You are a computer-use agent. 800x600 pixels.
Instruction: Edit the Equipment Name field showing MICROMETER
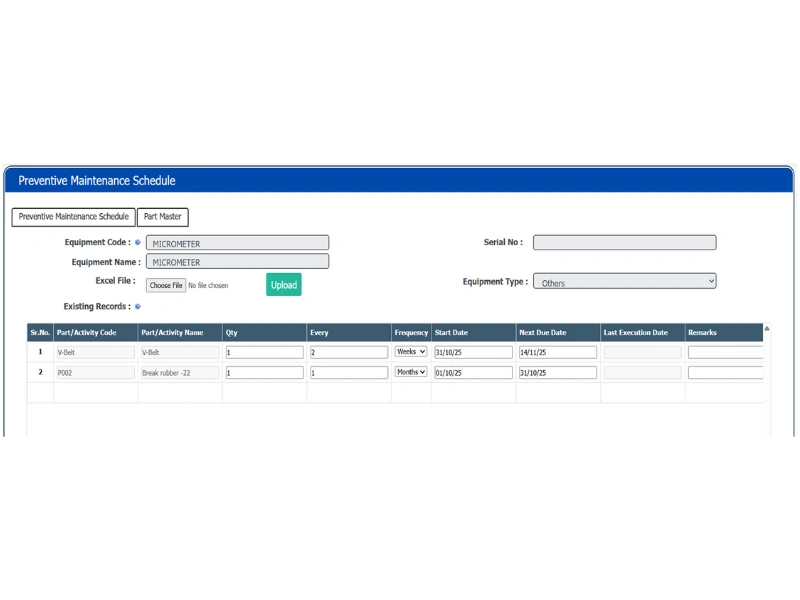coord(237,262)
